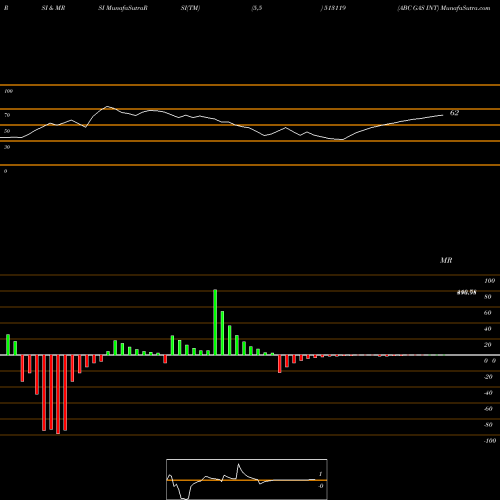The width and height of the screenshot is (500, 500).
Task: Open the mini overview chart at bottom
Action: pos(247,479)
